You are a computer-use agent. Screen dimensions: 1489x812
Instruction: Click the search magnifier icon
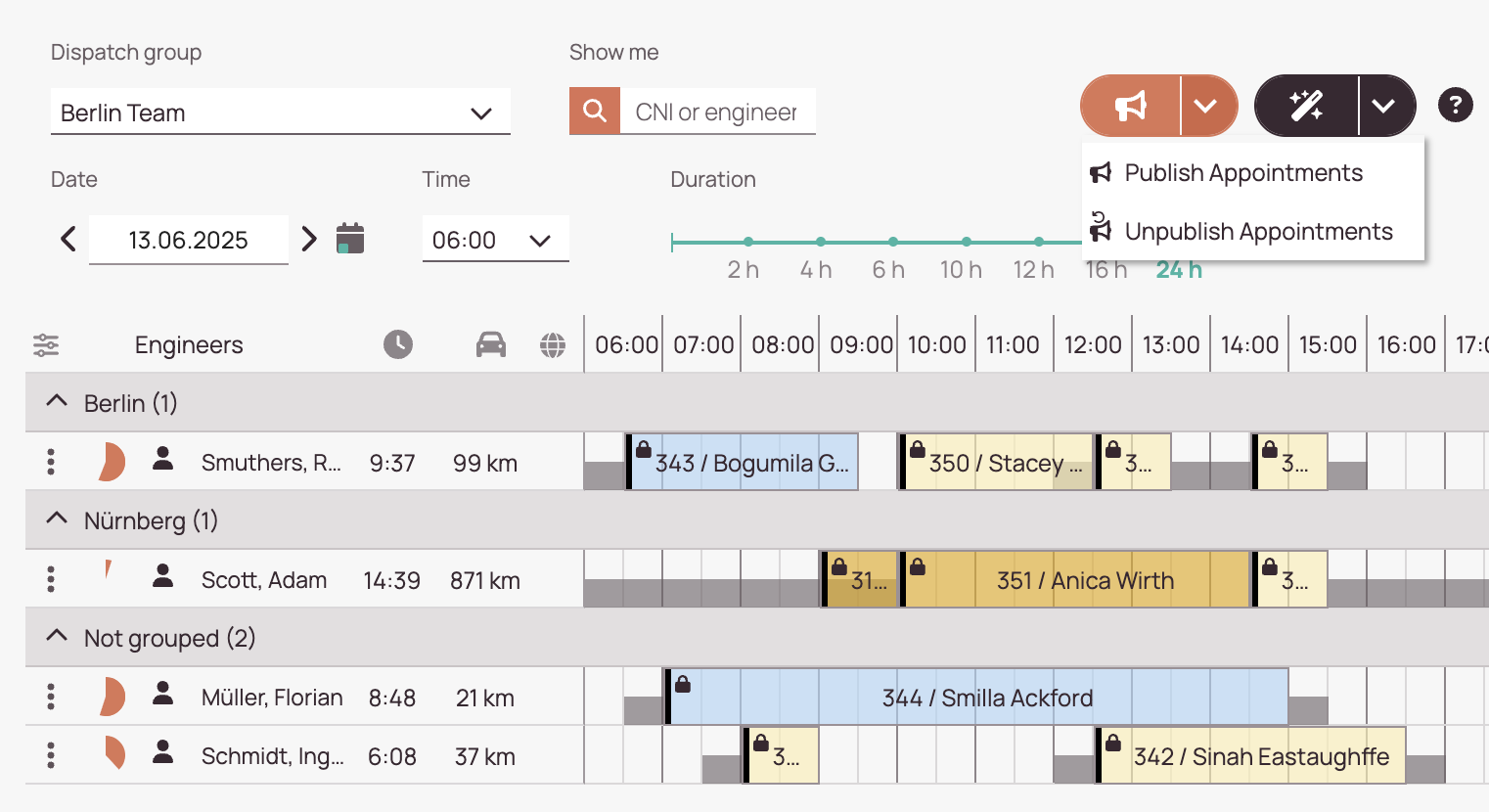coord(595,112)
